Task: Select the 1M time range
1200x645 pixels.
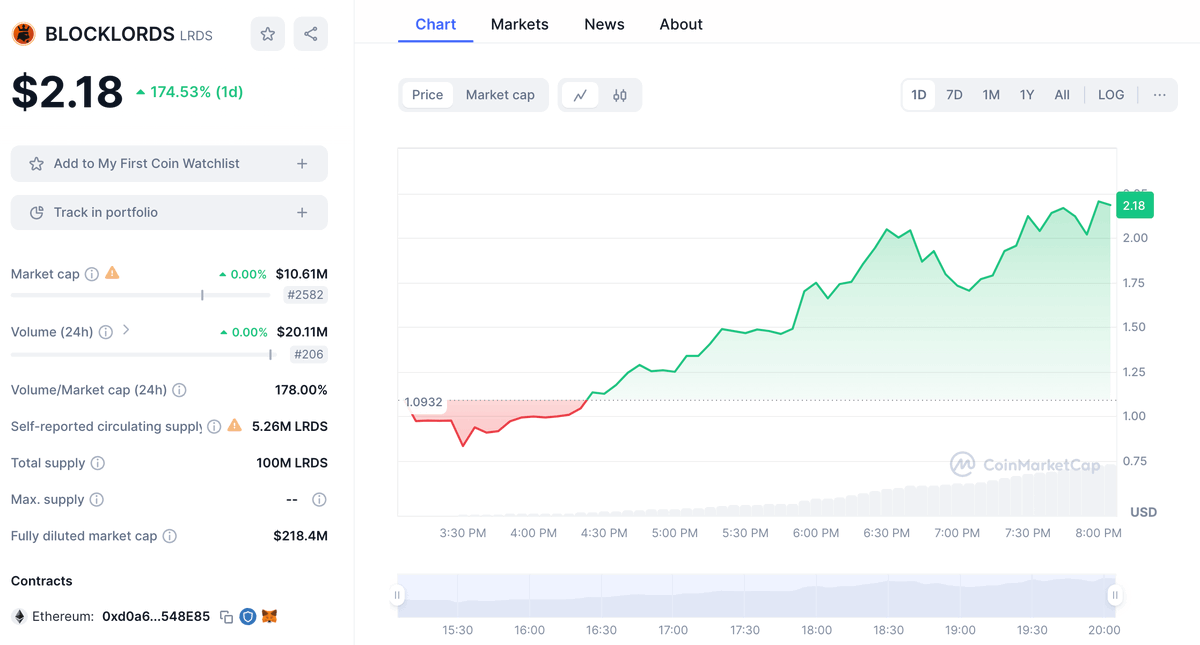Action: (991, 95)
